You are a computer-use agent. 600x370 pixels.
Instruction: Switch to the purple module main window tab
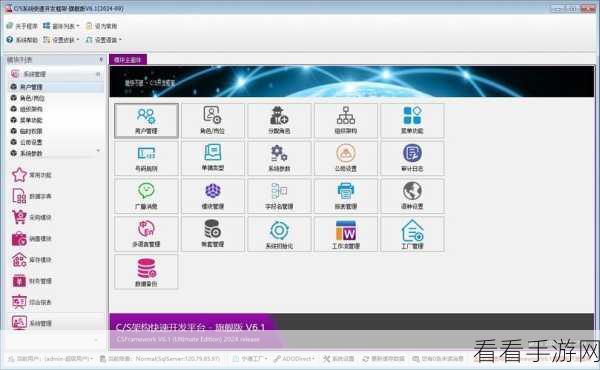click(x=128, y=60)
